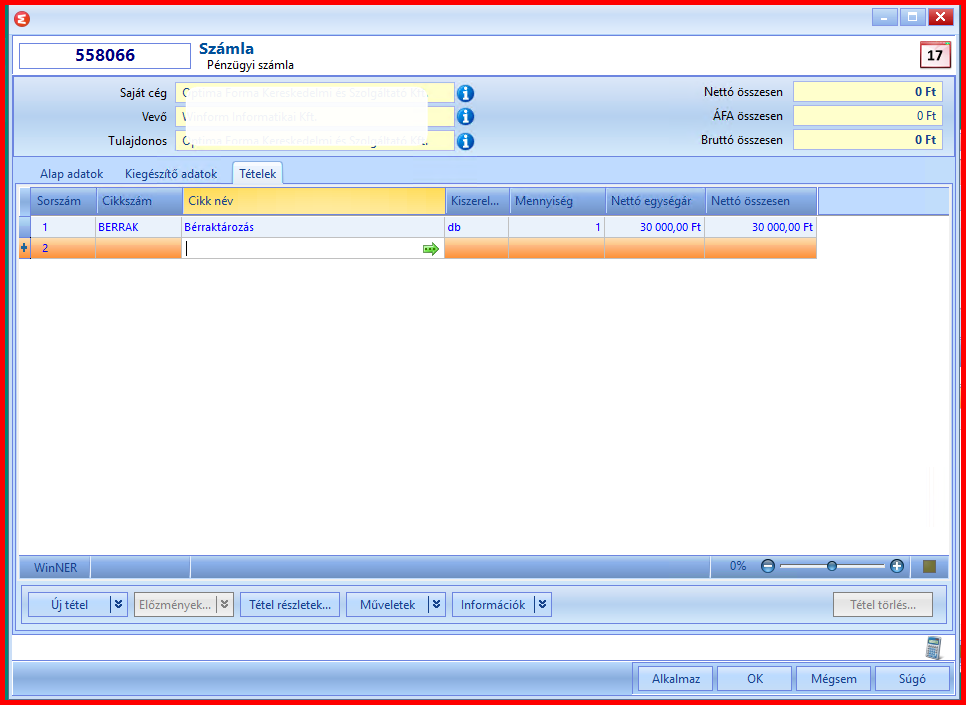The height and width of the screenshot is (705, 966).
Task: Click the ÁFA összesen total field
Action: coord(867,115)
